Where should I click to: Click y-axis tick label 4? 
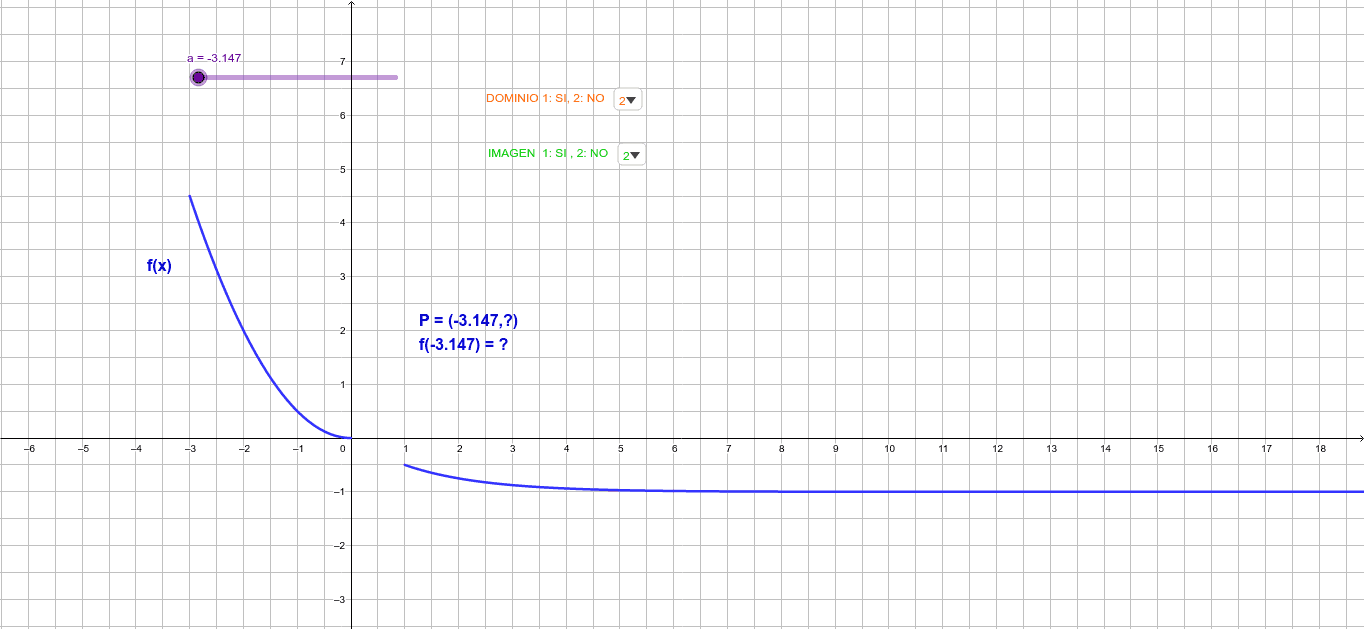(342, 223)
